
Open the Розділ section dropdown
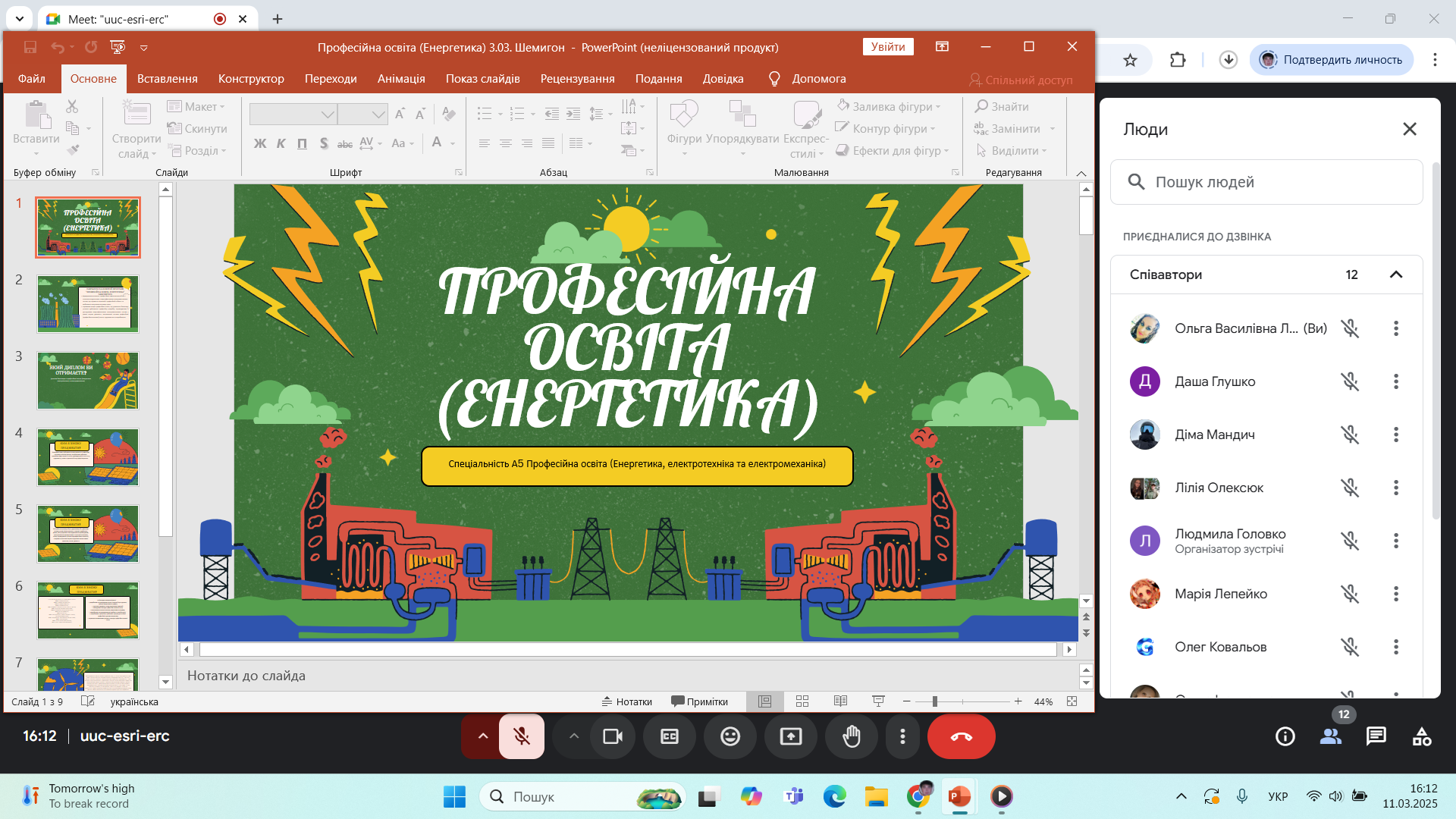click(x=197, y=151)
